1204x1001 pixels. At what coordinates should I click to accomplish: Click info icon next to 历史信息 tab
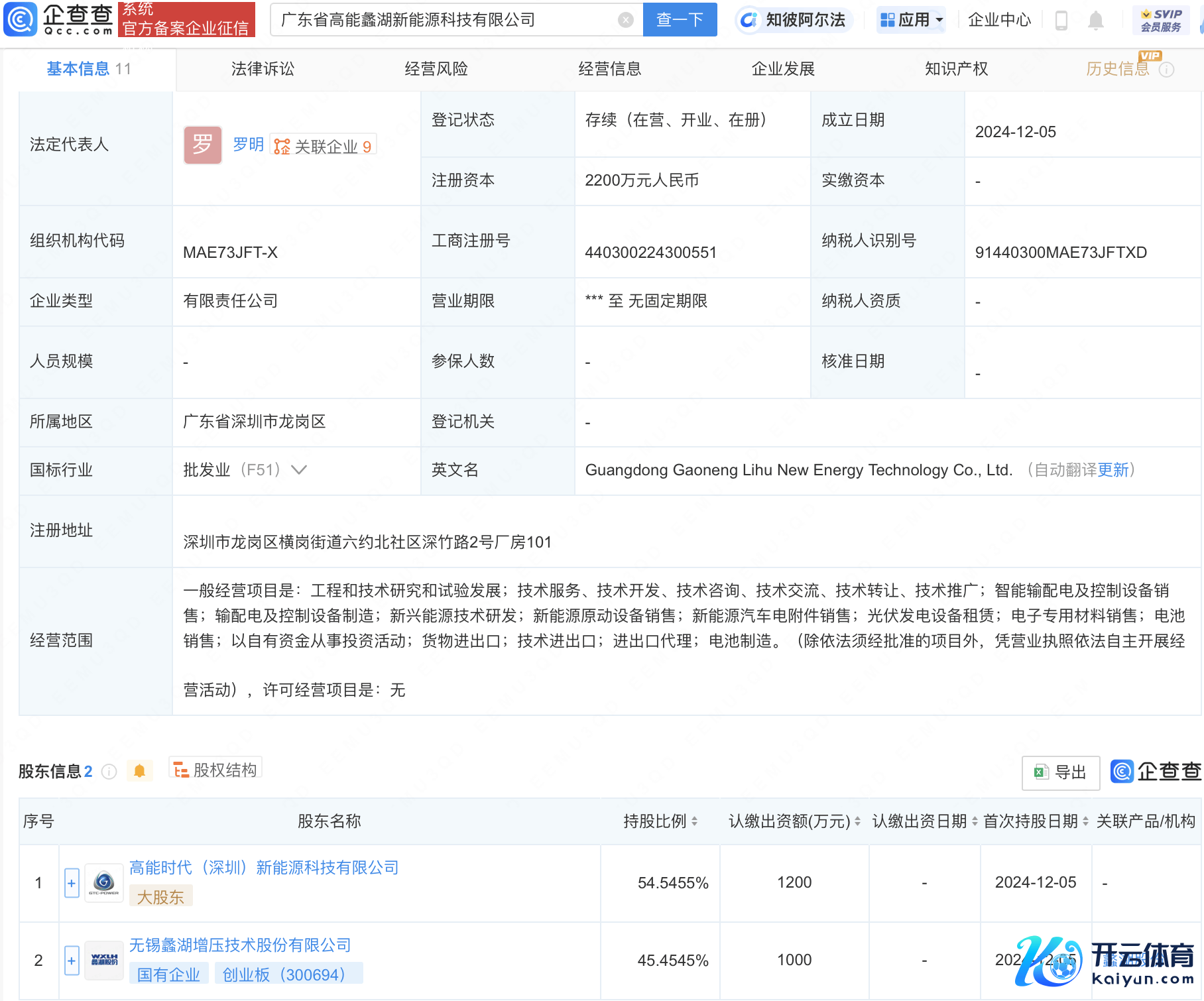point(1167,70)
